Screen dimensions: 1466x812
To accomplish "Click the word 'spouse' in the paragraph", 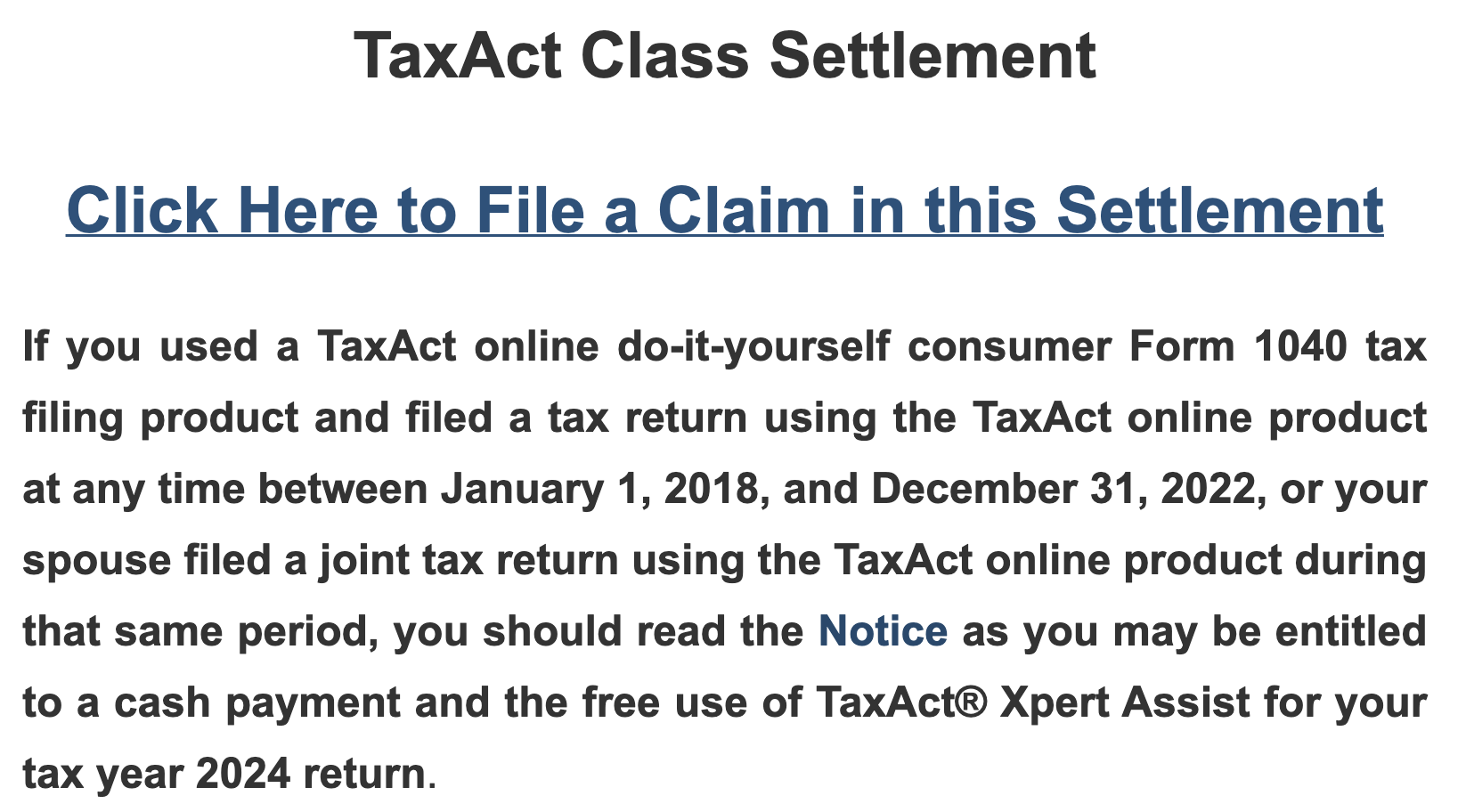I will [96, 560].
